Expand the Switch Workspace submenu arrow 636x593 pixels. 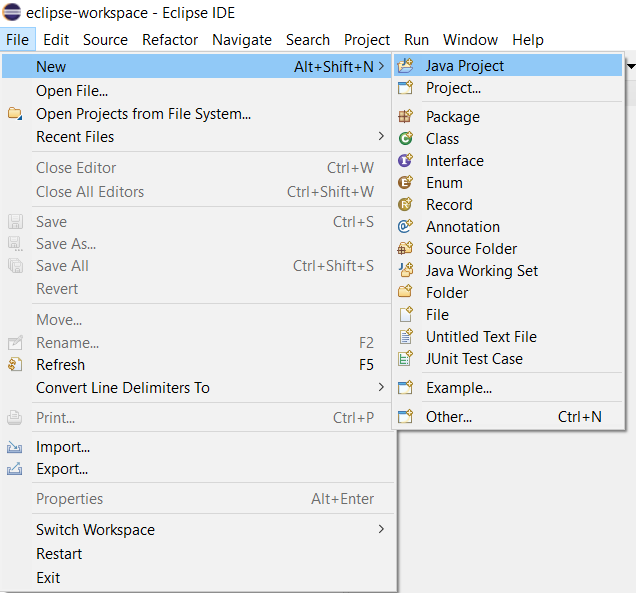pyautogui.click(x=381, y=530)
